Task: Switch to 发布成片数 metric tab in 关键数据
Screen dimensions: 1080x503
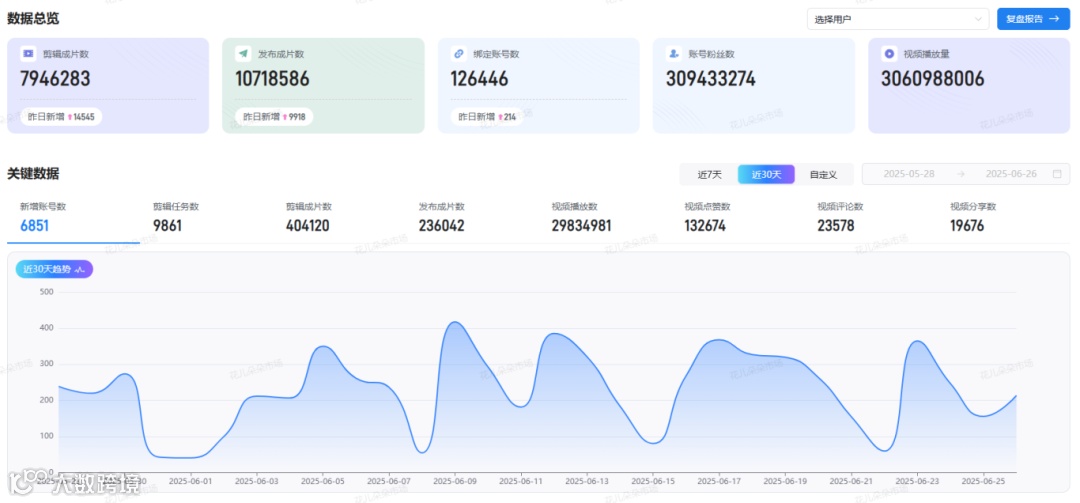Action: [472, 217]
